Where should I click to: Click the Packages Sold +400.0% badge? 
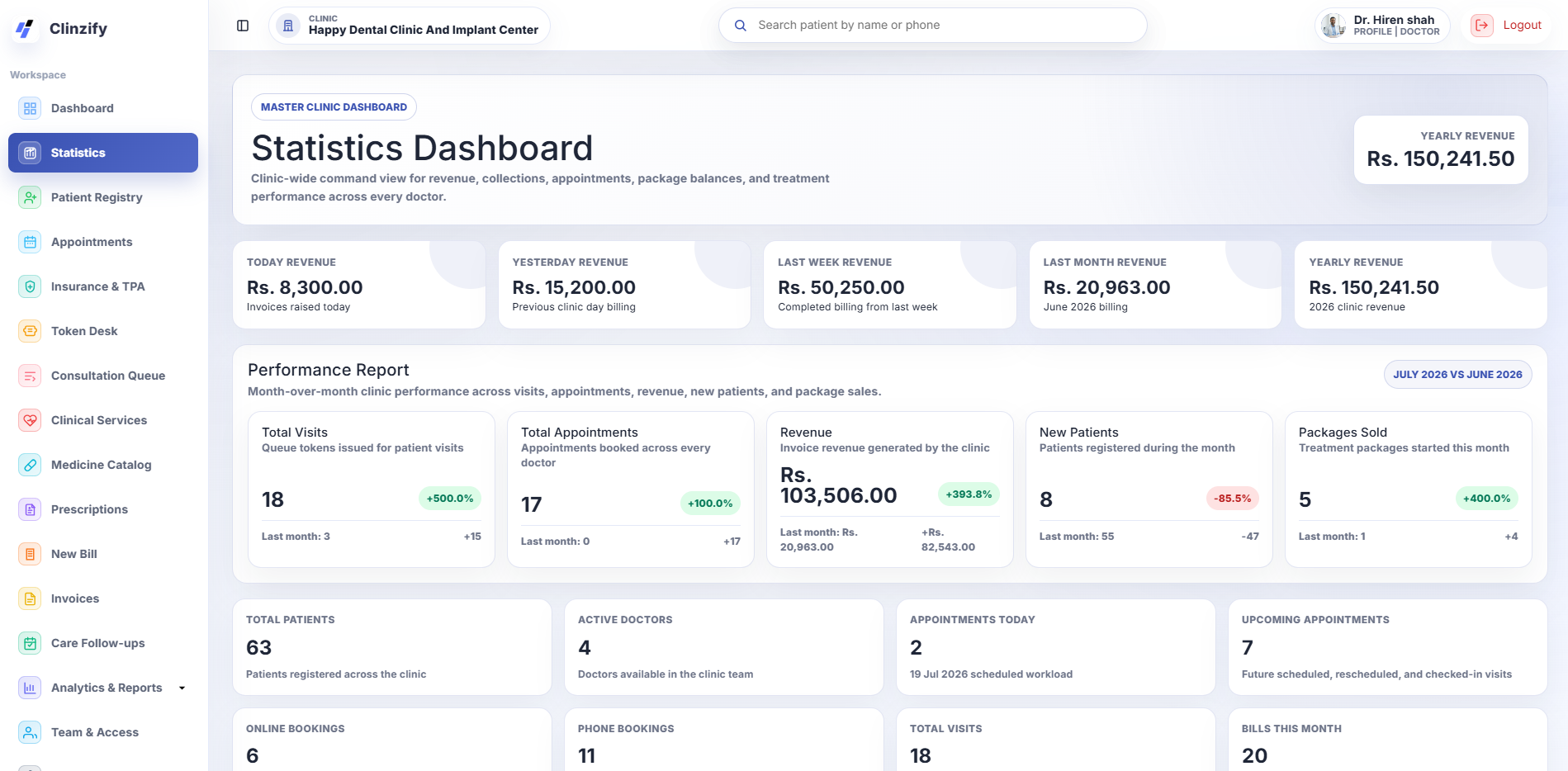(1487, 499)
